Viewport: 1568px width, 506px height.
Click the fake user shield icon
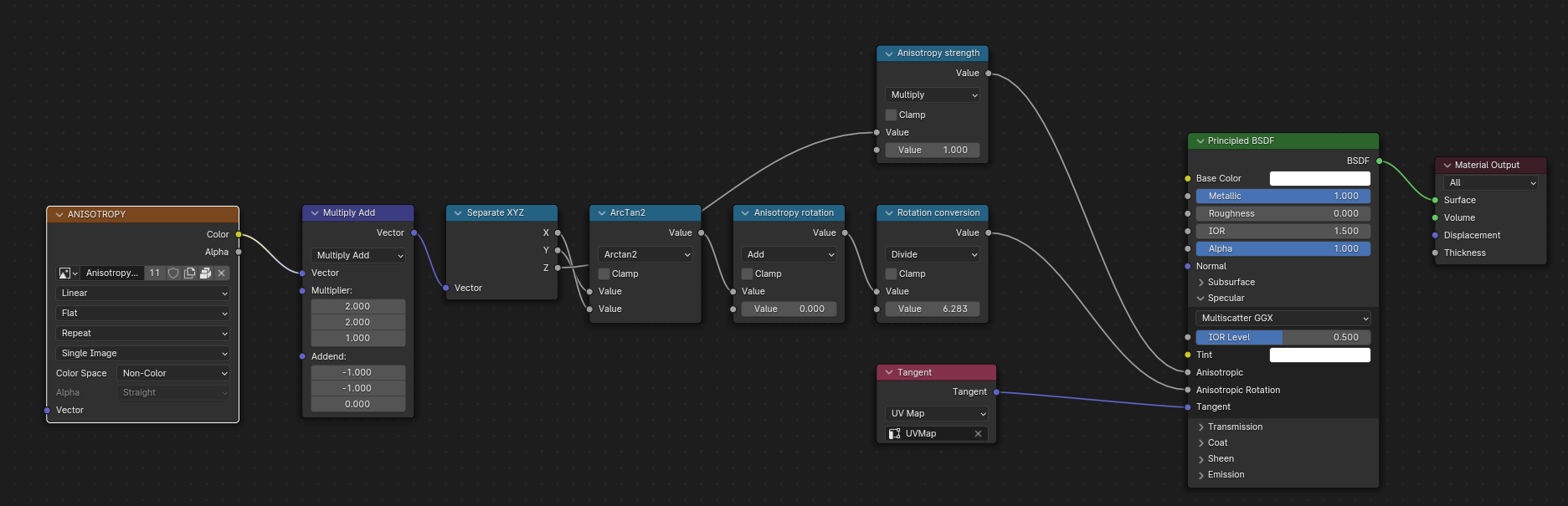pos(173,273)
